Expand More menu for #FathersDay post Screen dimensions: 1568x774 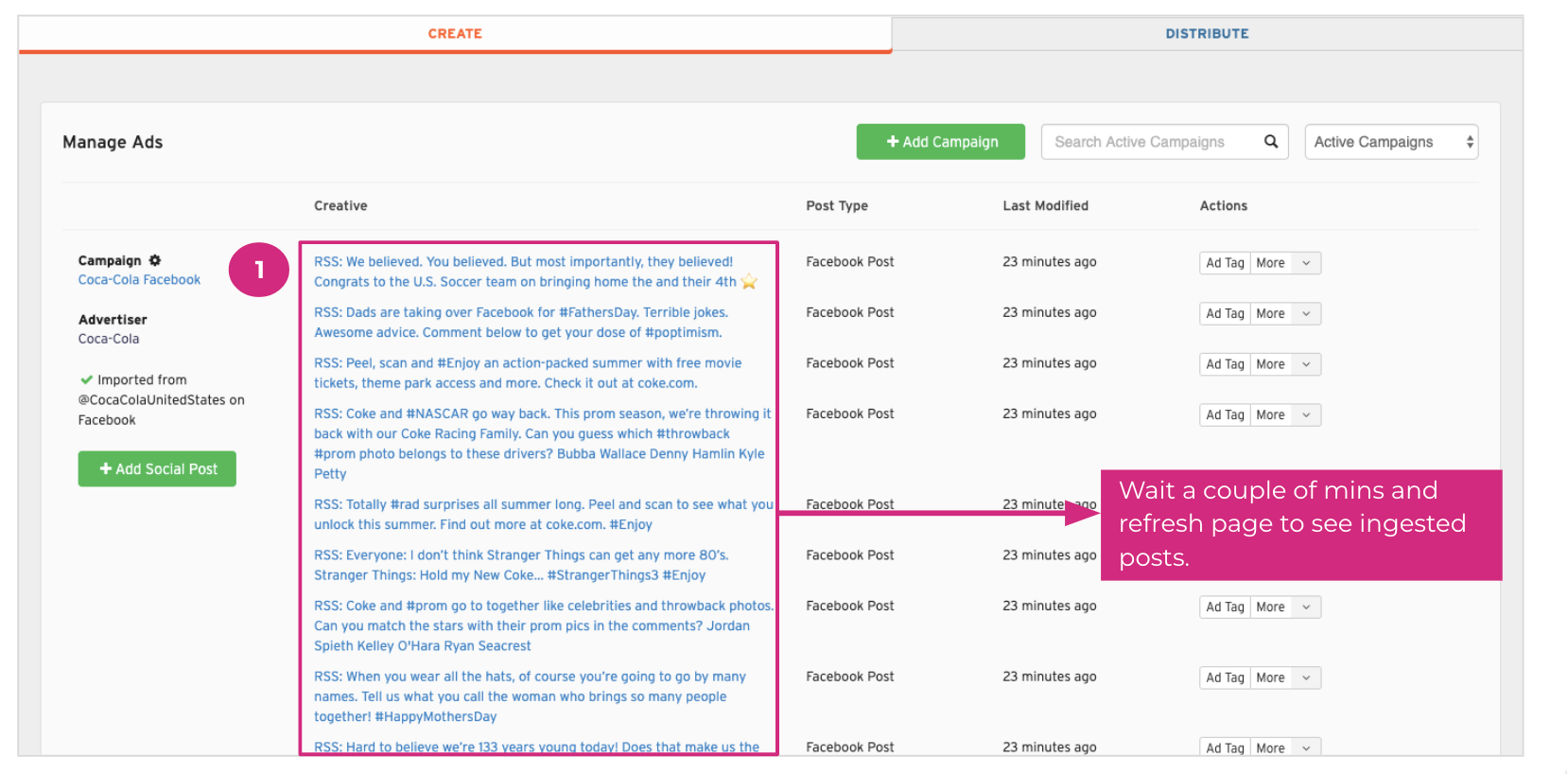click(1284, 314)
